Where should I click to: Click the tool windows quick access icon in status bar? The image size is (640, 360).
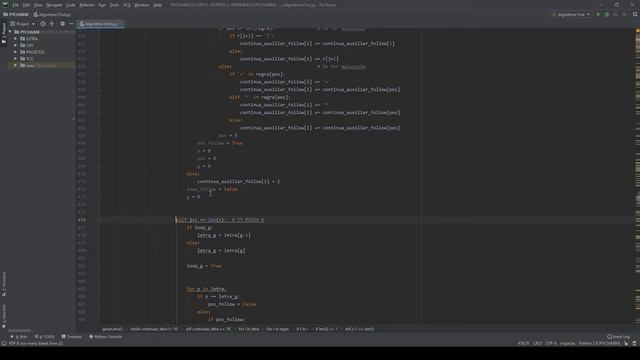click(4, 344)
